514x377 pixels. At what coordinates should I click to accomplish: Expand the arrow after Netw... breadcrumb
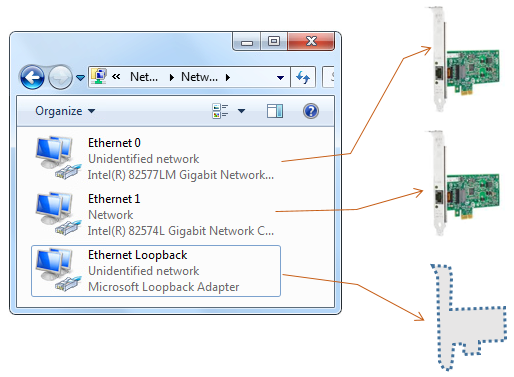click(x=228, y=78)
